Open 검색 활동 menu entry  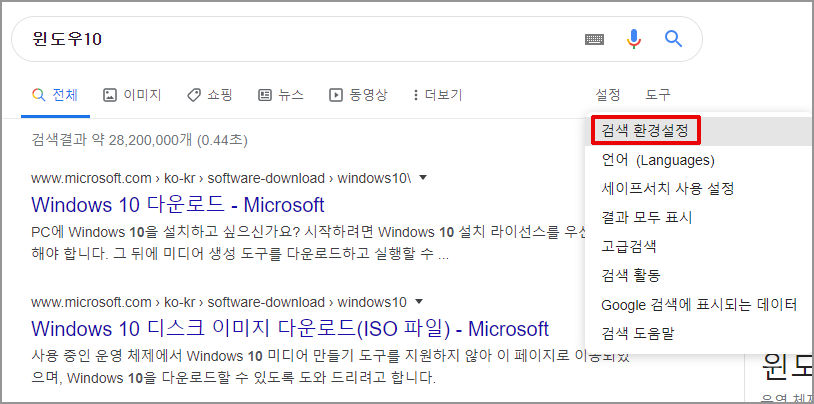point(699,275)
